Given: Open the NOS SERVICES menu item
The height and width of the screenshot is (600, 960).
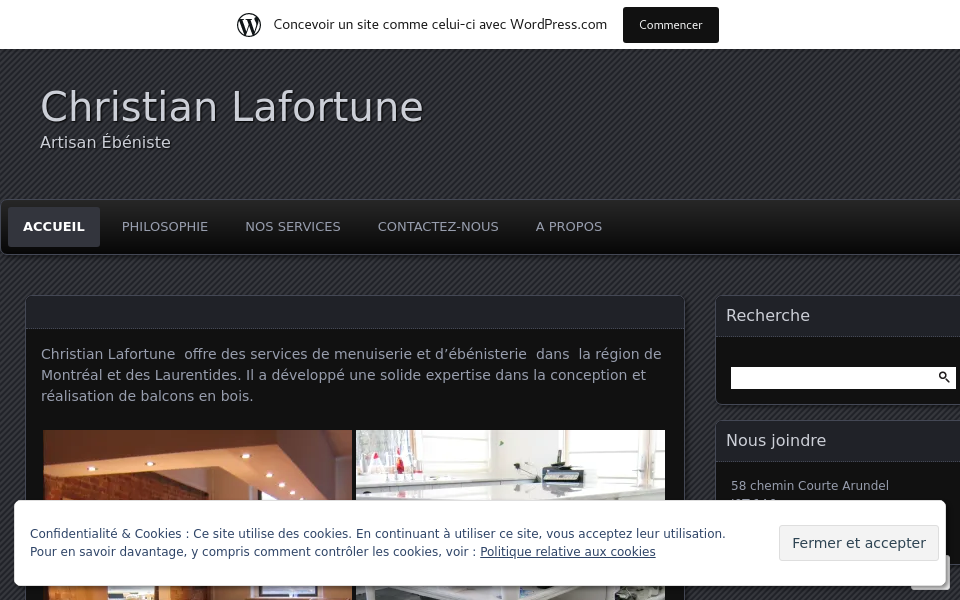Looking at the screenshot, I should click(292, 226).
